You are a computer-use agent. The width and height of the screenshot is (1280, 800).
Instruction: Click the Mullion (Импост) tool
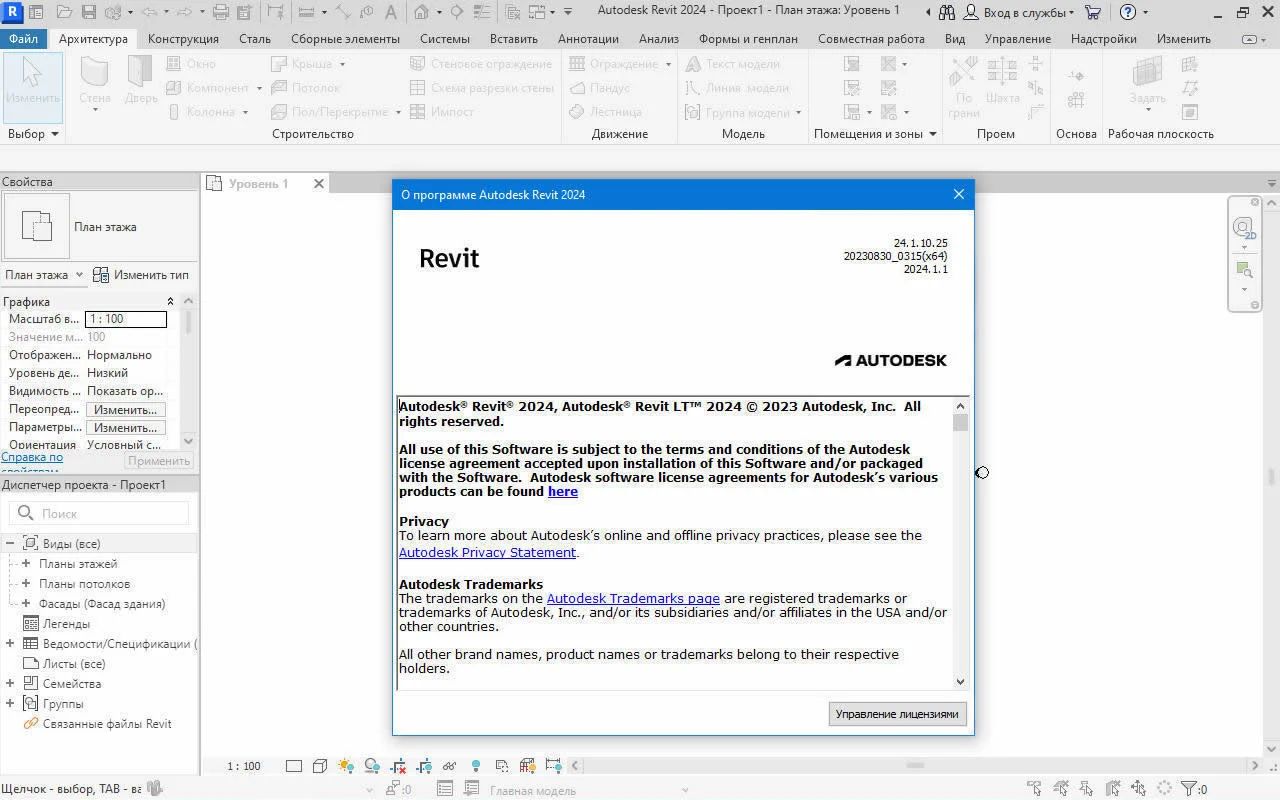pyautogui.click(x=442, y=112)
